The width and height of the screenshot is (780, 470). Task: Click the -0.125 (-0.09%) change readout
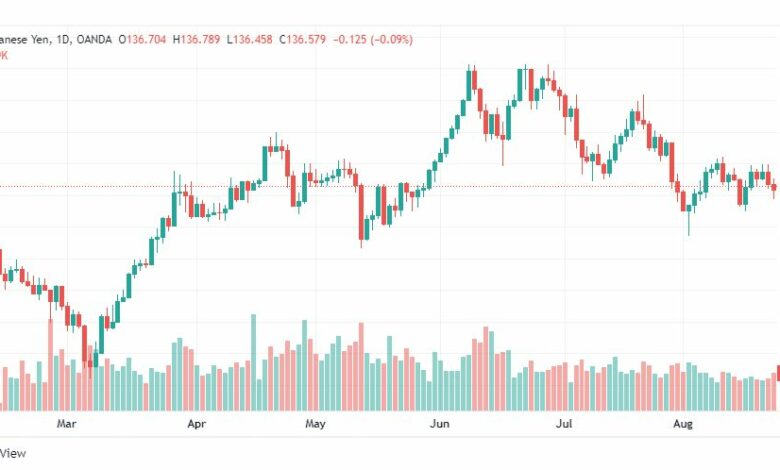point(373,39)
